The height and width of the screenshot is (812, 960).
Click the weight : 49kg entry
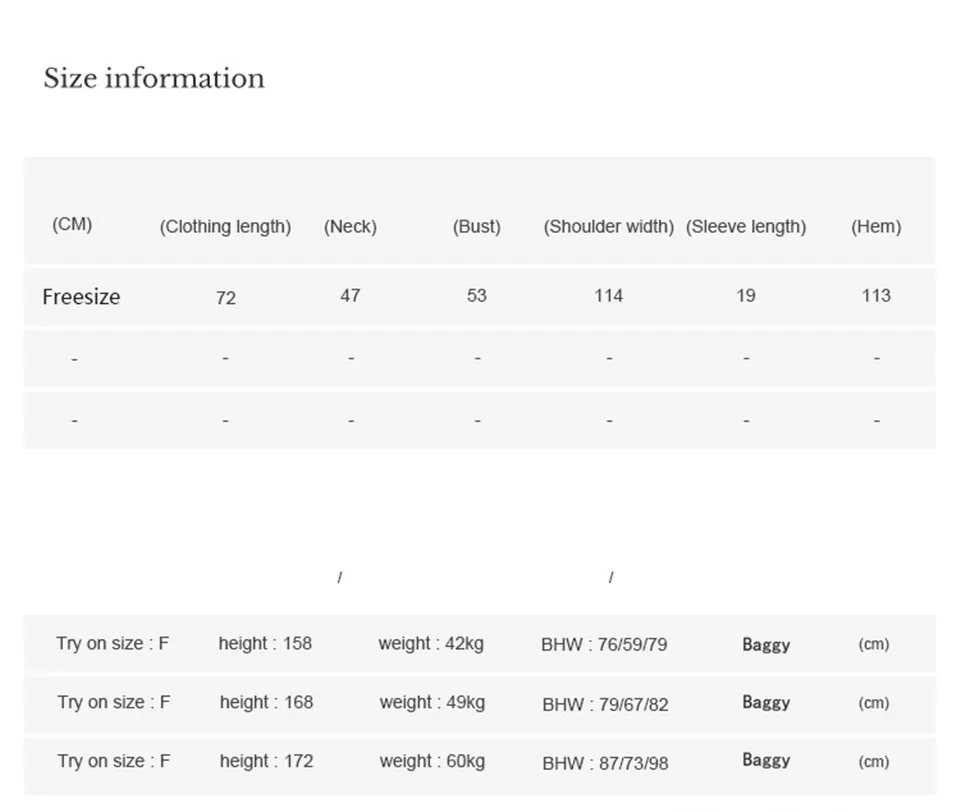click(432, 702)
